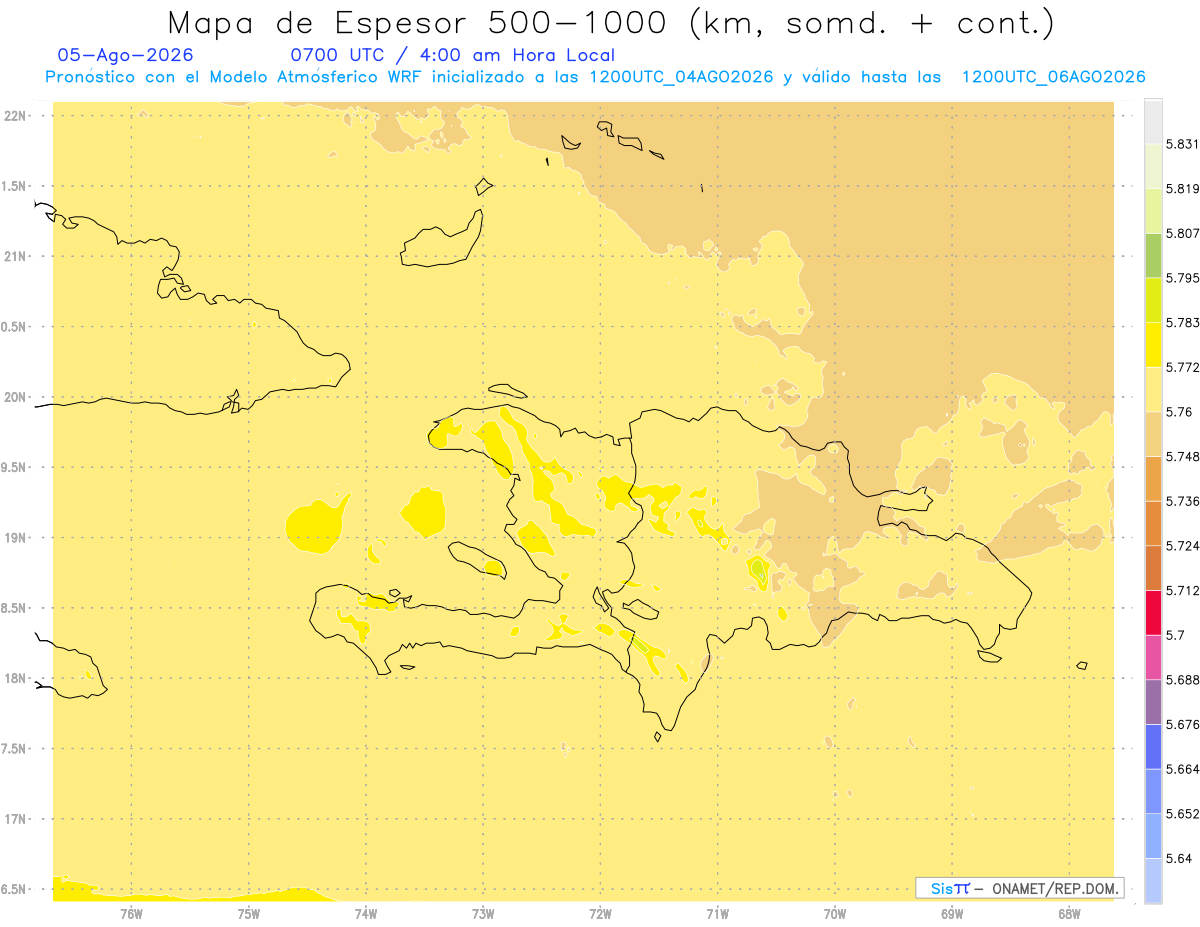Click the colorbar value 5.795
The image size is (1200, 927).
coord(1182,278)
